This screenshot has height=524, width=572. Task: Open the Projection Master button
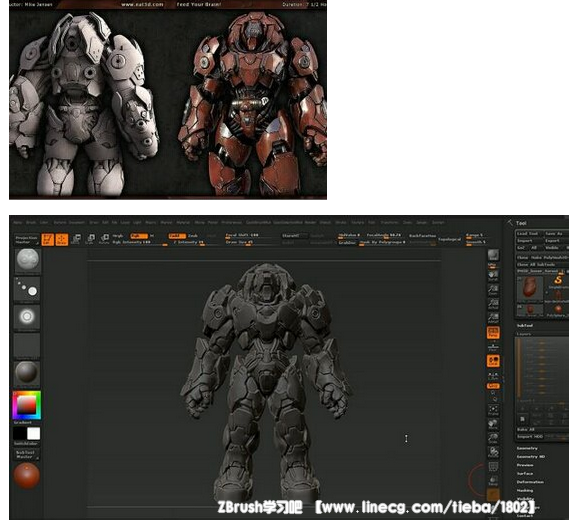tap(26, 240)
